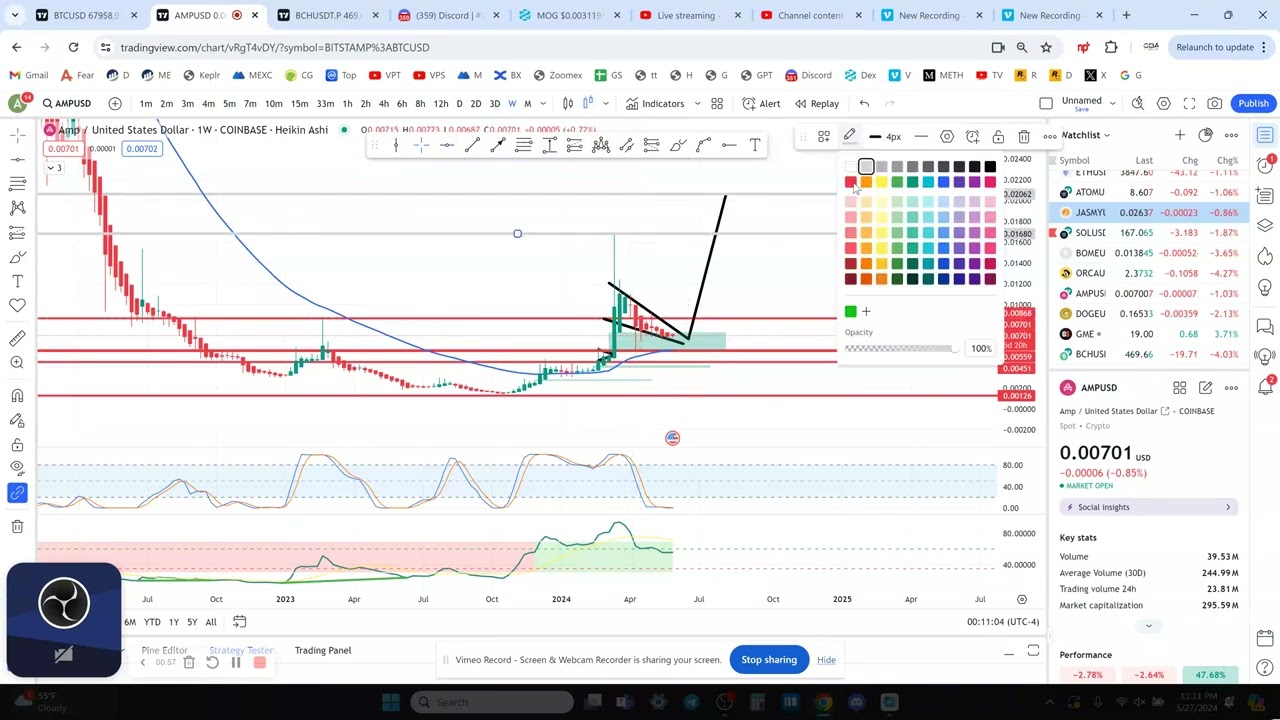Create an Alert from the top toolbar
This screenshot has height=720, width=1280.
click(762, 104)
